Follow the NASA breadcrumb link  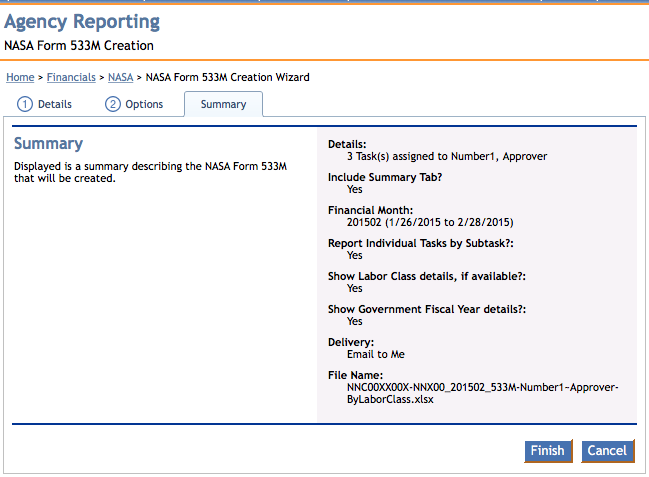(120, 77)
